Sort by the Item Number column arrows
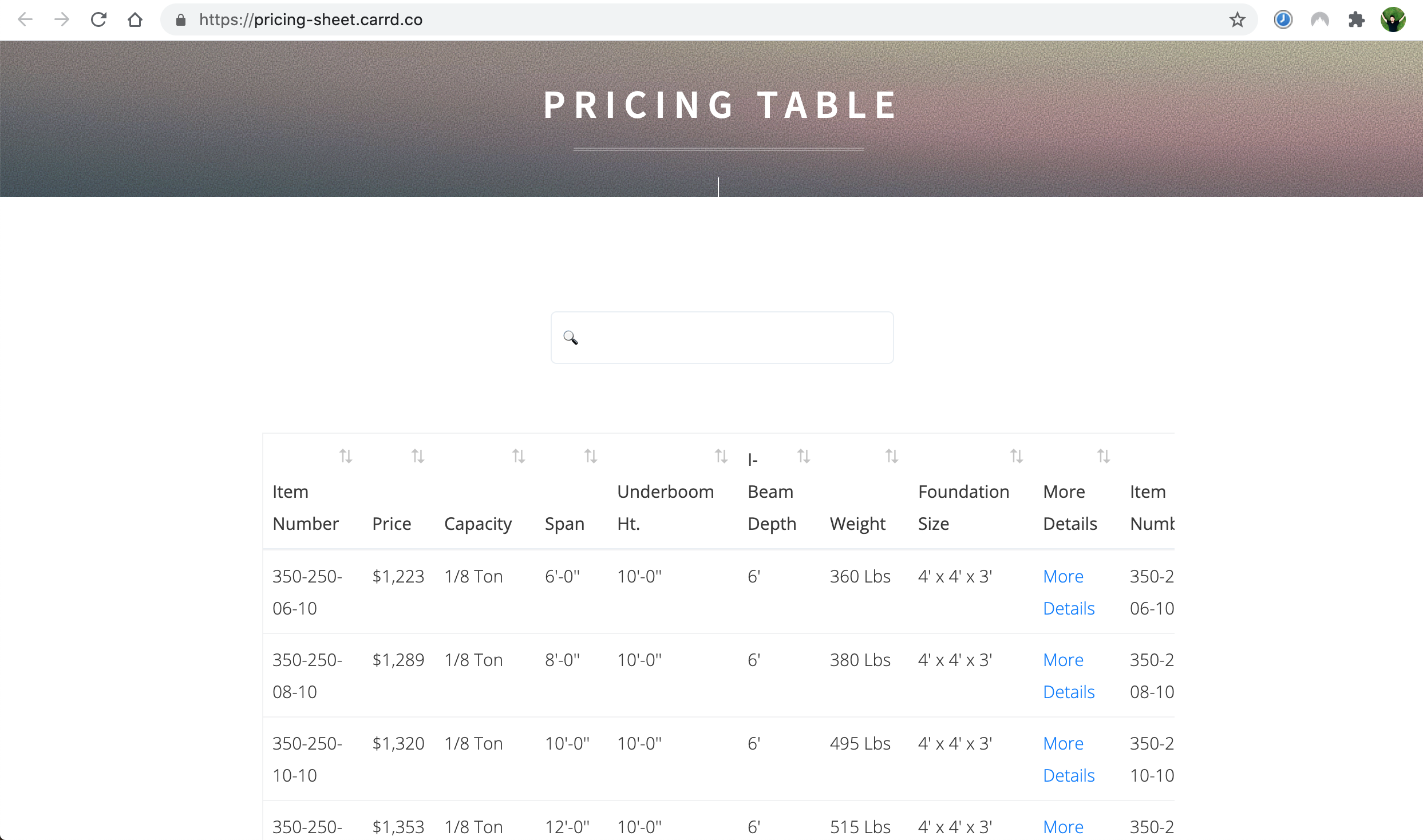 tap(346, 456)
